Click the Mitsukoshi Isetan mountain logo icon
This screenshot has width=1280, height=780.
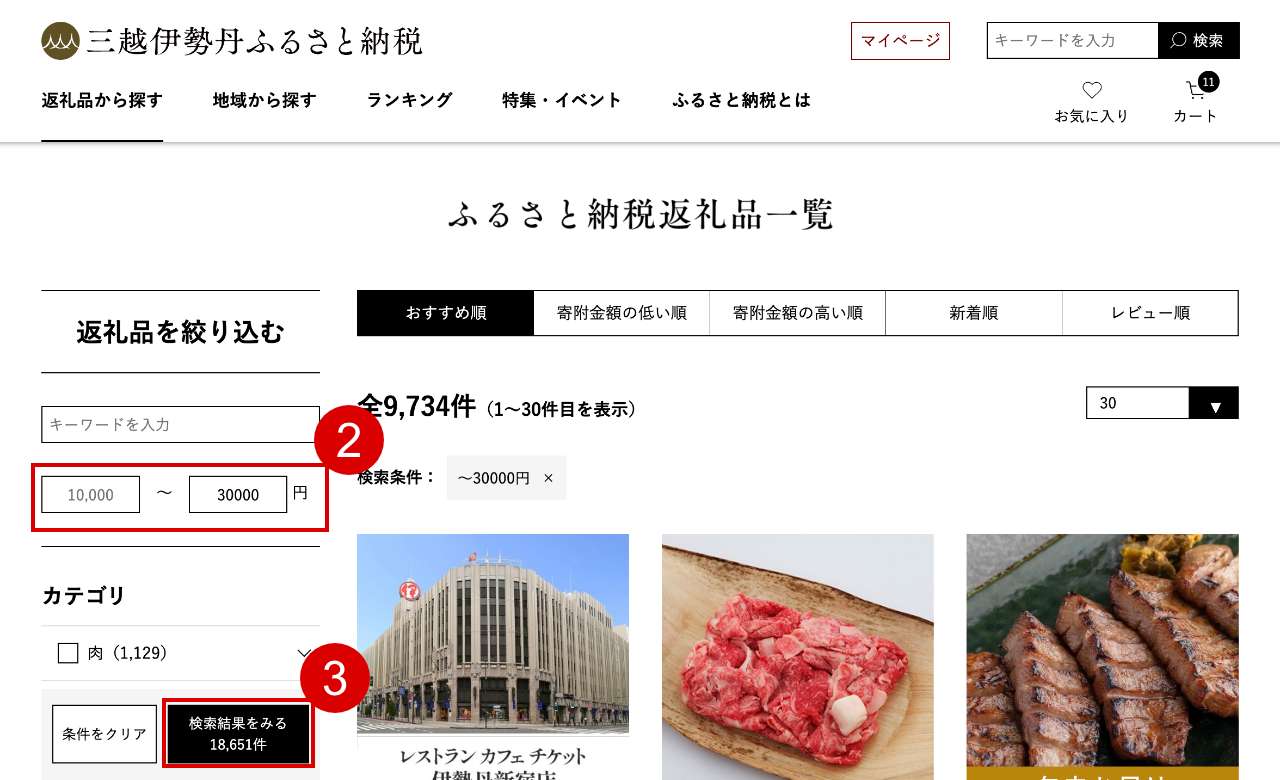(60, 41)
